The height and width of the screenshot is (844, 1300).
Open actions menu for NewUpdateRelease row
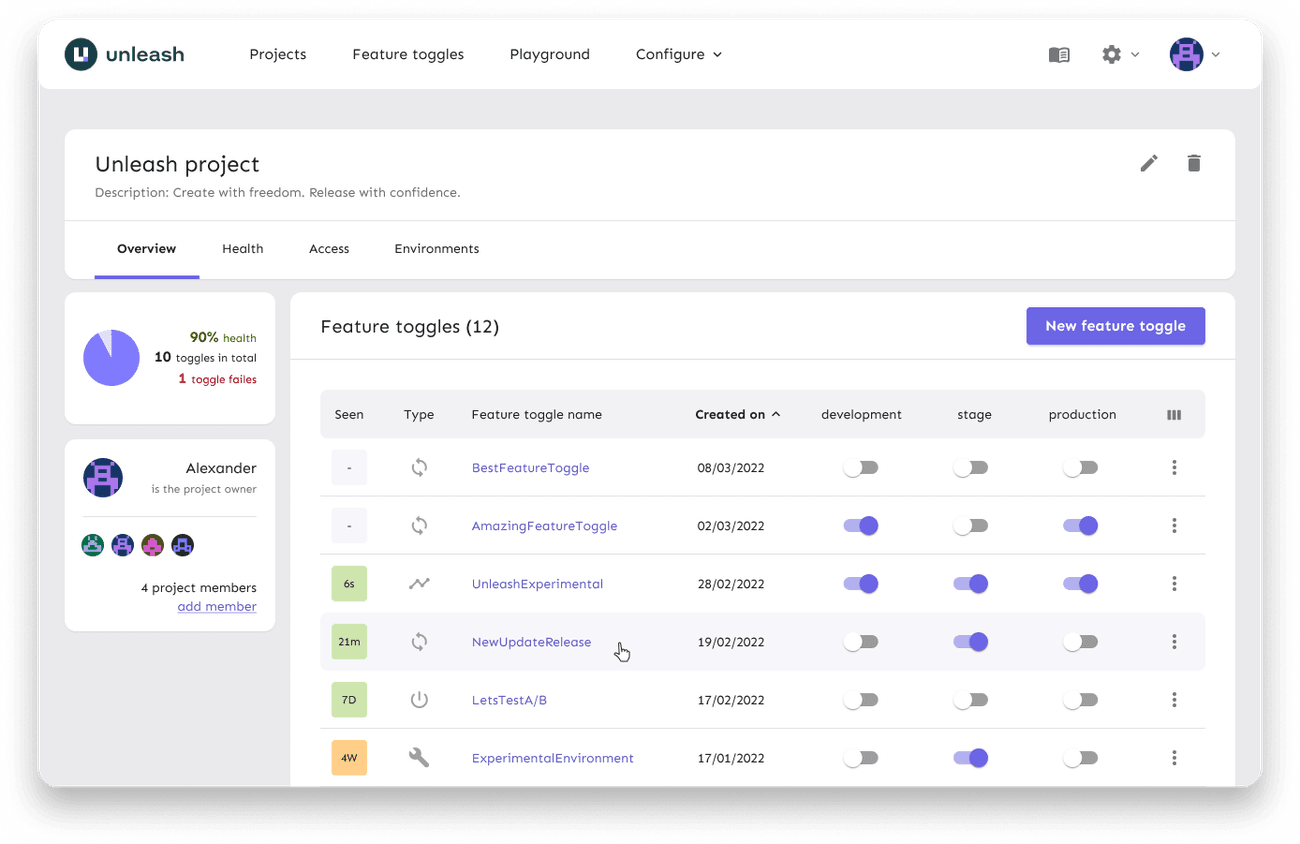point(1174,642)
